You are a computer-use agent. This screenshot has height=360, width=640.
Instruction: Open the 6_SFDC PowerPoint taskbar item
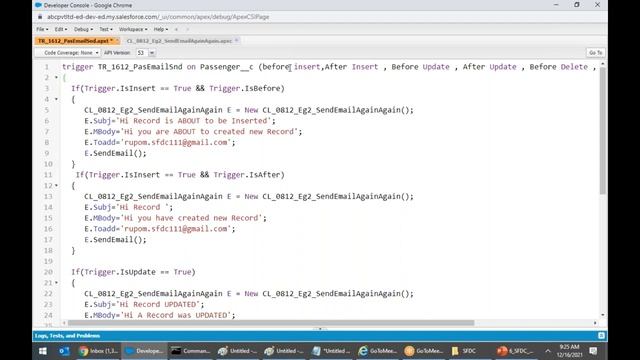[516, 351]
